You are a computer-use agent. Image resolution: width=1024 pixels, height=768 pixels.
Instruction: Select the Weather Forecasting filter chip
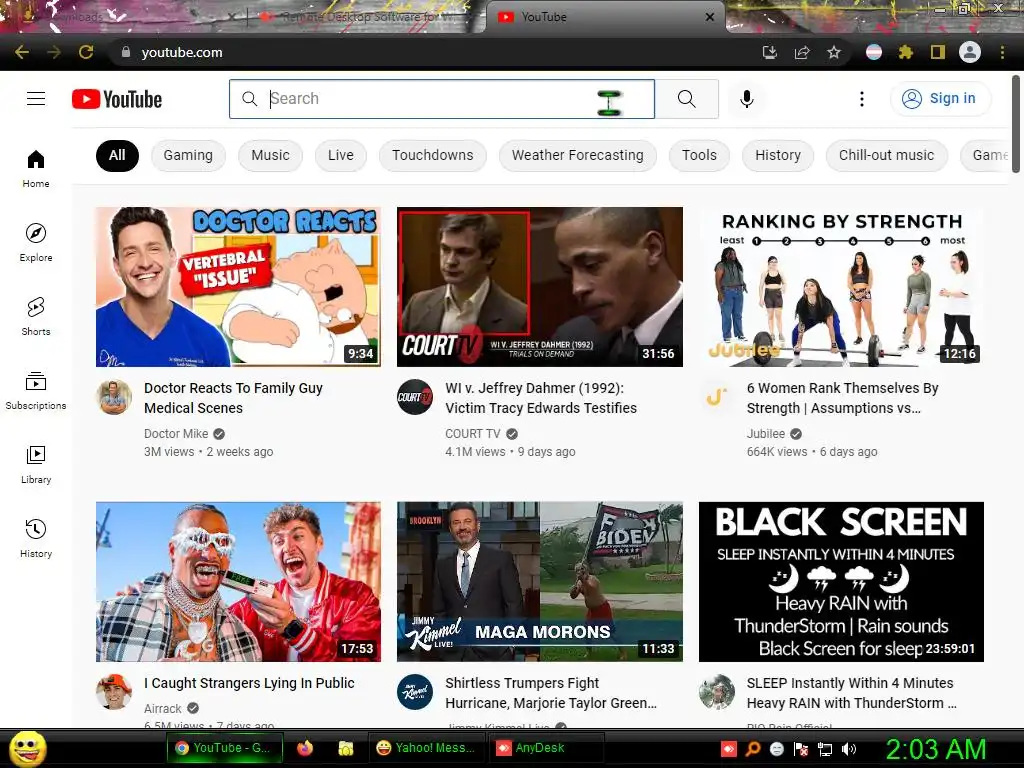tap(577, 155)
